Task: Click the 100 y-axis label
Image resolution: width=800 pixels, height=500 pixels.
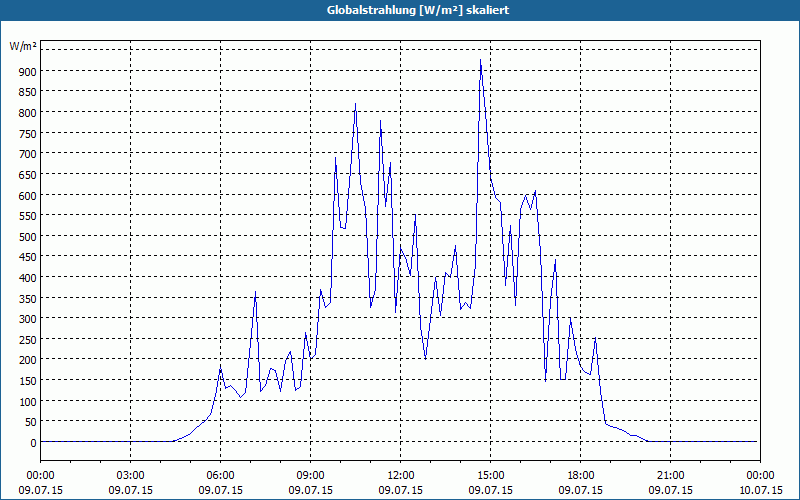Action: point(28,402)
